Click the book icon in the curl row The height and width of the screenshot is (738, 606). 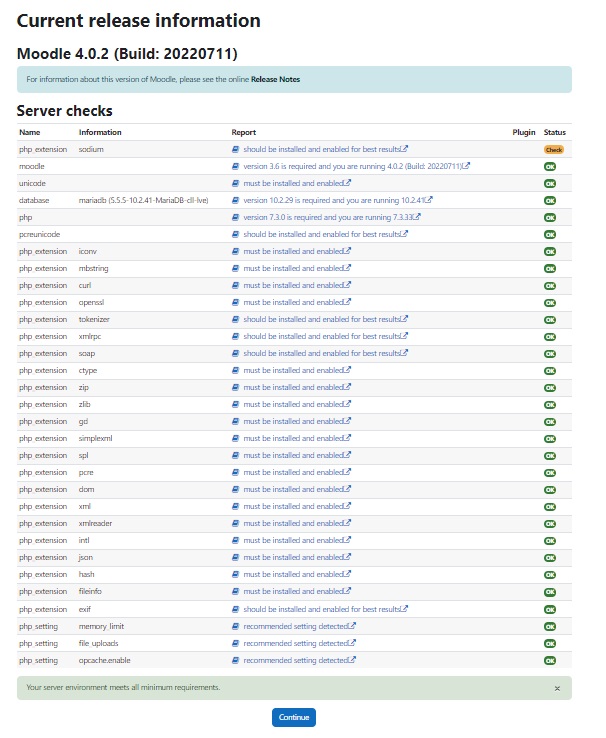point(235,285)
